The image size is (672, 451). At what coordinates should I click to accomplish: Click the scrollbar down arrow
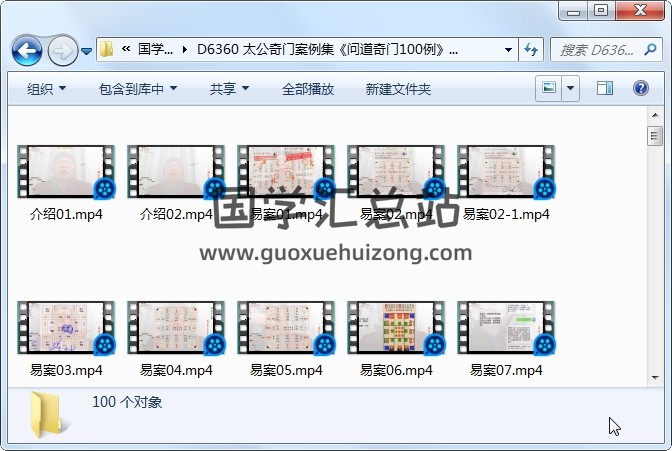tap(655, 378)
